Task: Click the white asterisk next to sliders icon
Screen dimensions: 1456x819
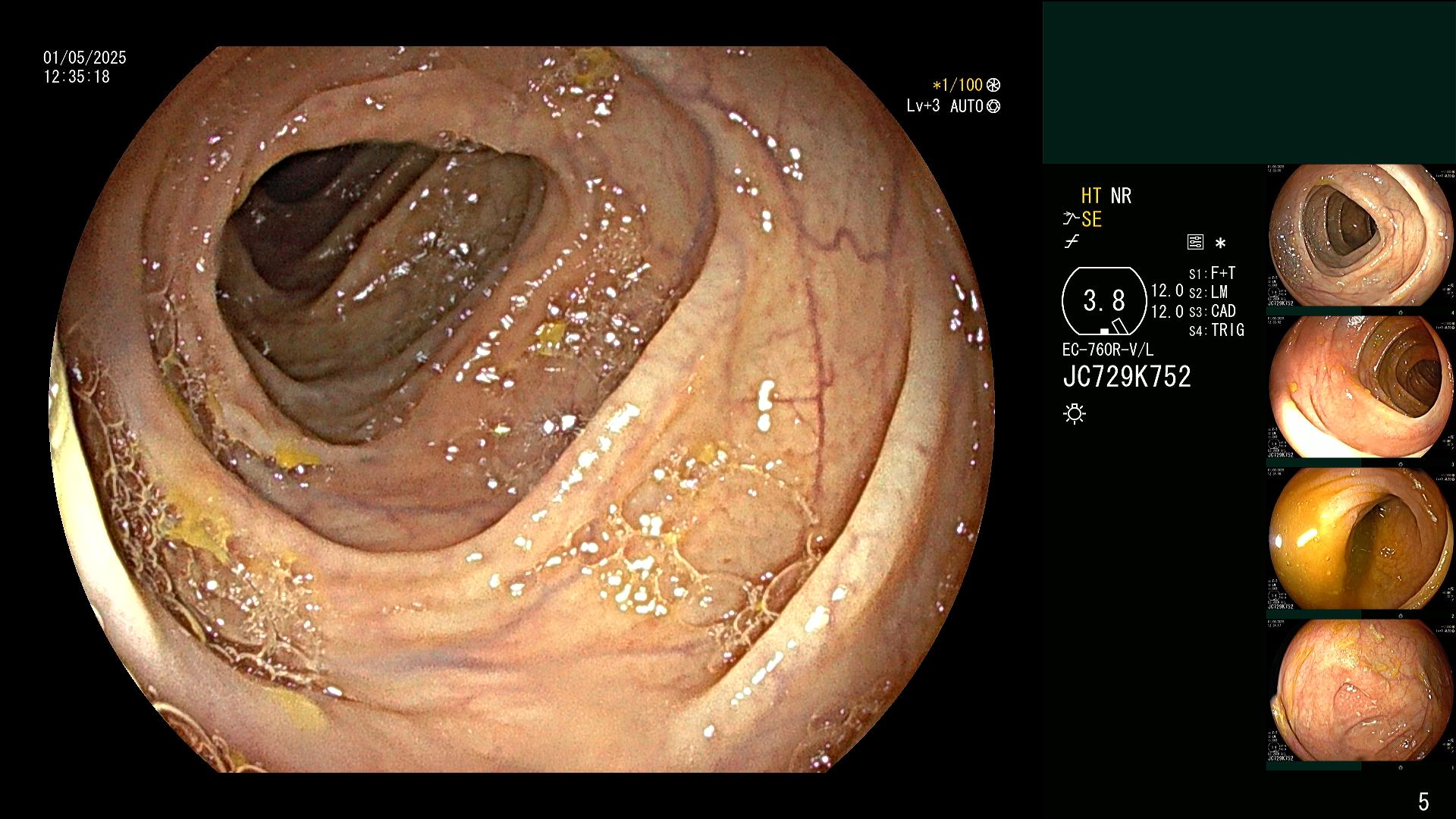Action: tap(1220, 243)
